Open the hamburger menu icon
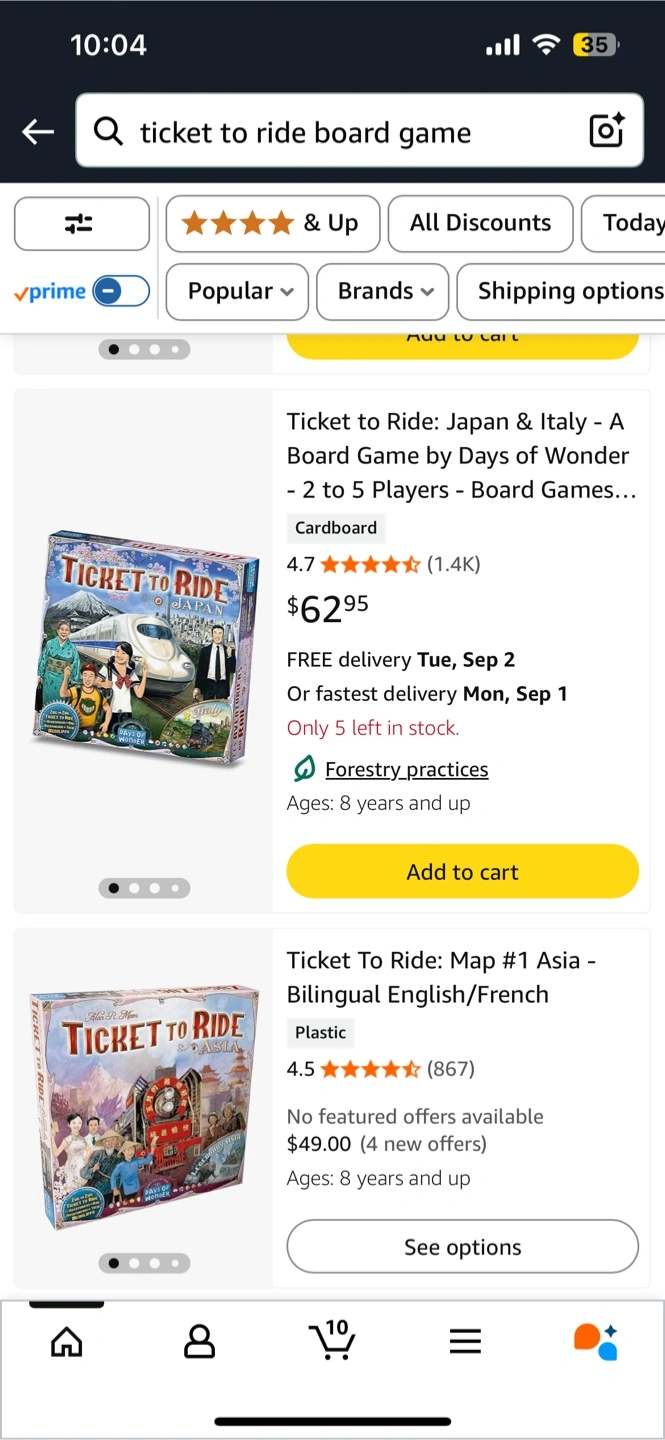Image resolution: width=665 pixels, height=1440 pixels. pyautogui.click(x=465, y=1341)
